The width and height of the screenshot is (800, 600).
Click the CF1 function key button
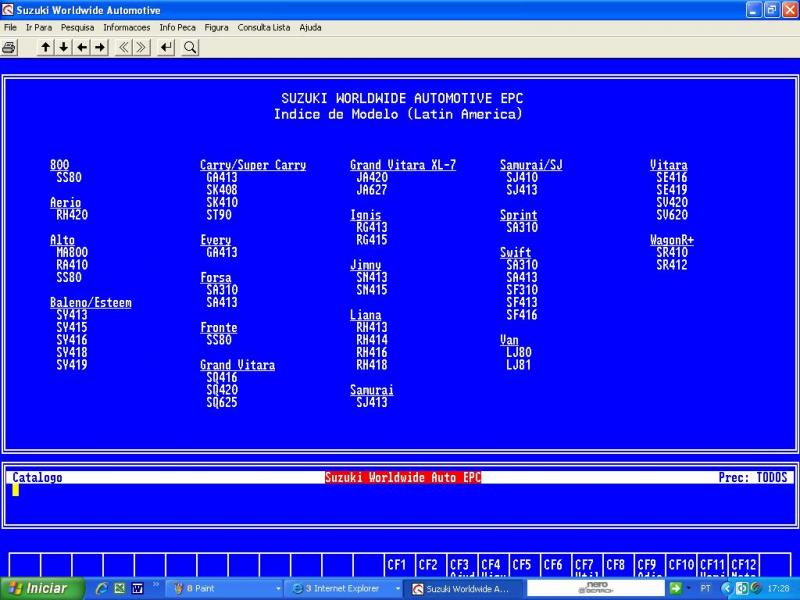point(397,565)
